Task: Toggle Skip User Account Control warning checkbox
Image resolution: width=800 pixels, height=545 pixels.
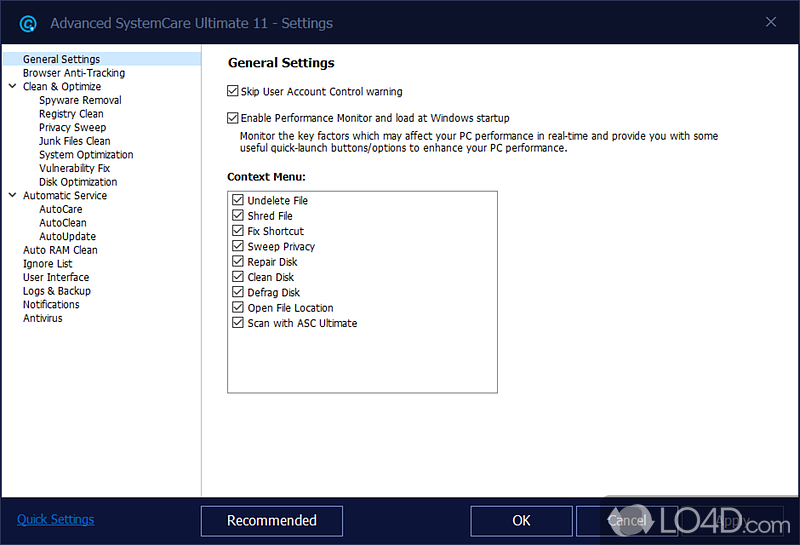Action: pyautogui.click(x=233, y=92)
